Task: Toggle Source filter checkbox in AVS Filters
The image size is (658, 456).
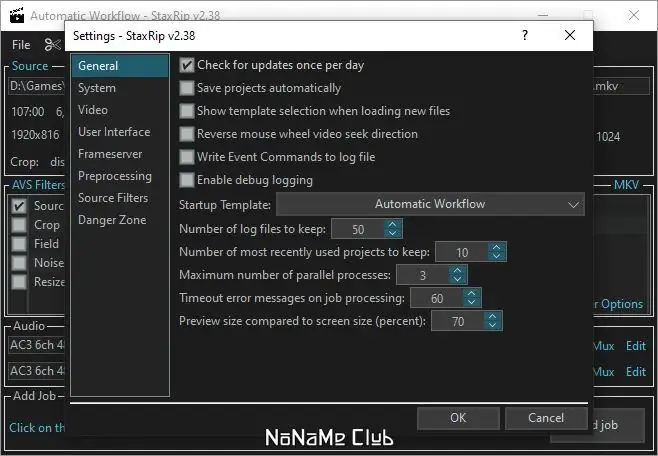Action: pos(18,206)
